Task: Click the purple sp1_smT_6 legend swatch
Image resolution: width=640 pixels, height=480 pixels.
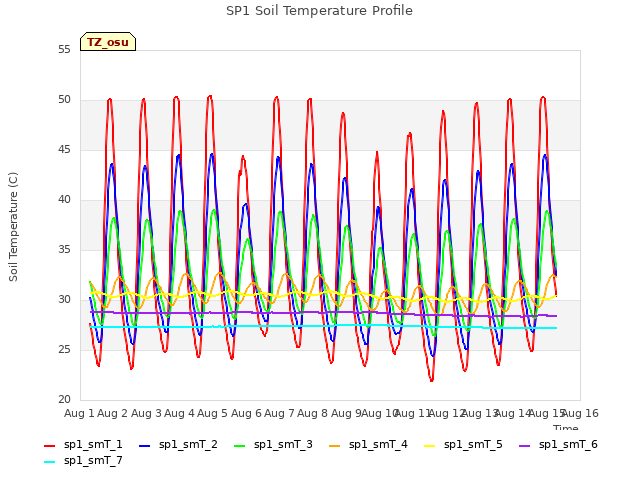Action: click(524, 446)
